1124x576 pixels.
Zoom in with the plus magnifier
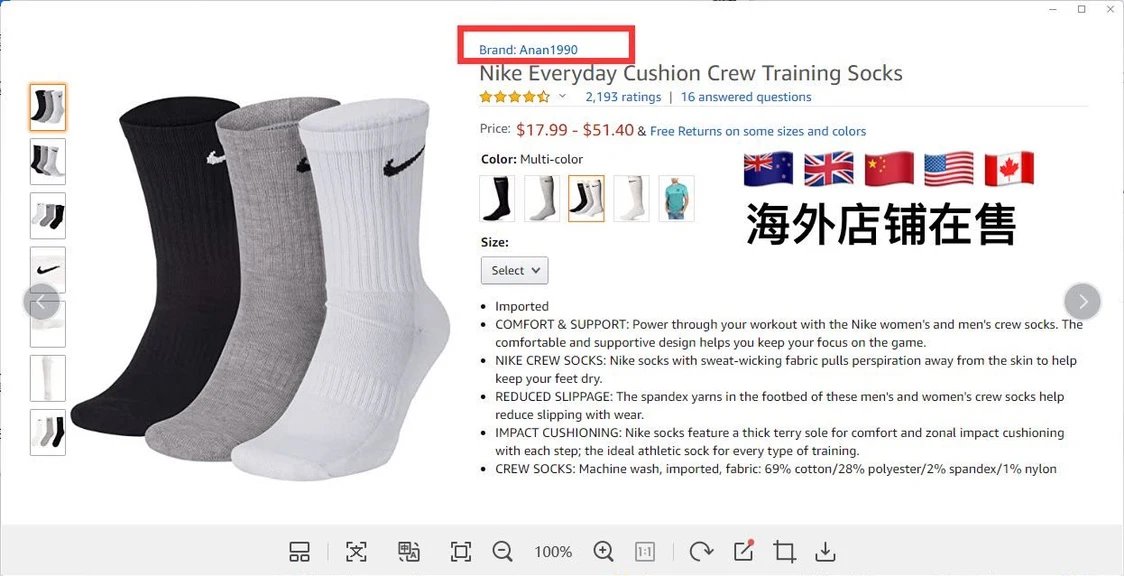pyautogui.click(x=604, y=552)
